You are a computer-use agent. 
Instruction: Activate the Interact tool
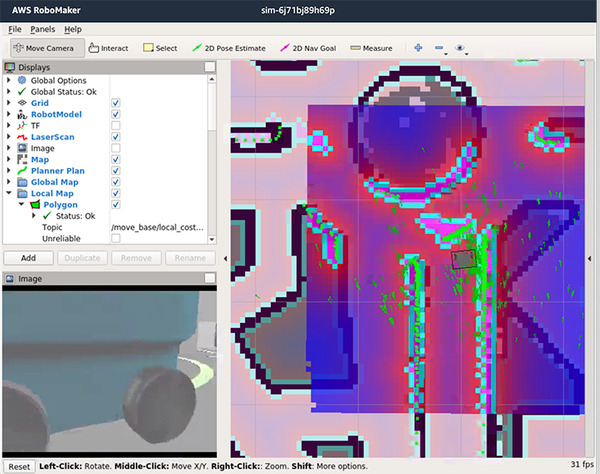[x=108, y=47]
